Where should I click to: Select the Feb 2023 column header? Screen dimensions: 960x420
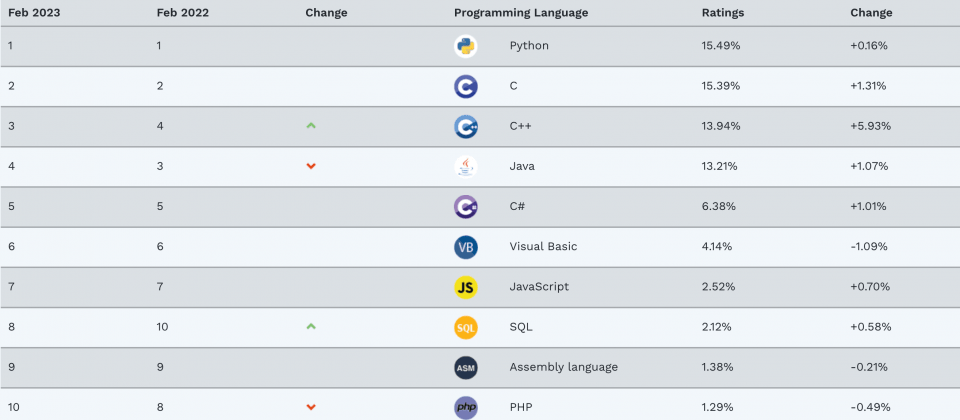[34, 13]
